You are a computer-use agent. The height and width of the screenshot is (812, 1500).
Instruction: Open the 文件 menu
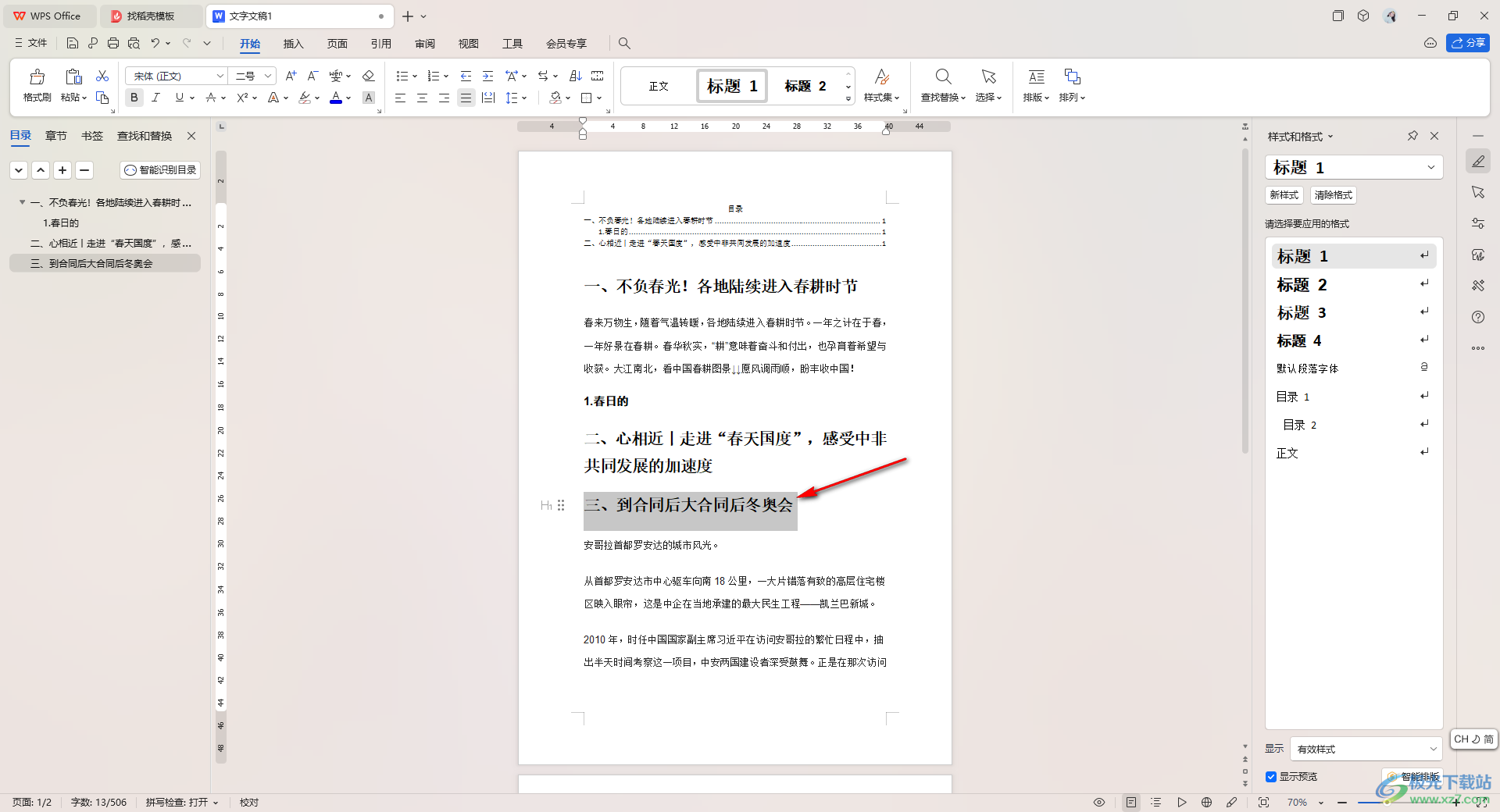(31, 43)
